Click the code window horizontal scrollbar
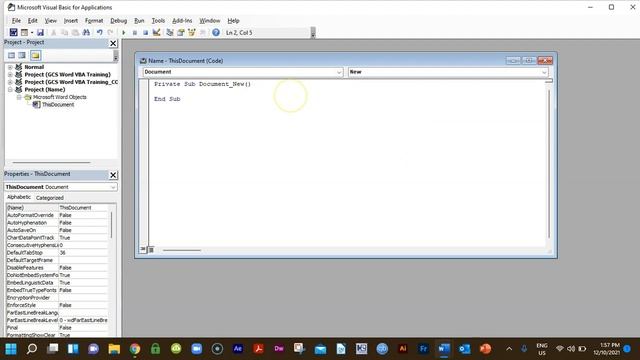 coord(182,250)
